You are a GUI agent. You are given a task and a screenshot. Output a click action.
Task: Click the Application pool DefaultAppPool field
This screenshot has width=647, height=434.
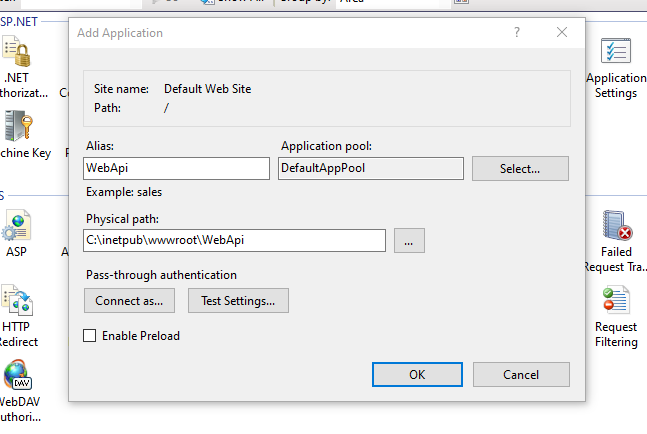coord(370,168)
